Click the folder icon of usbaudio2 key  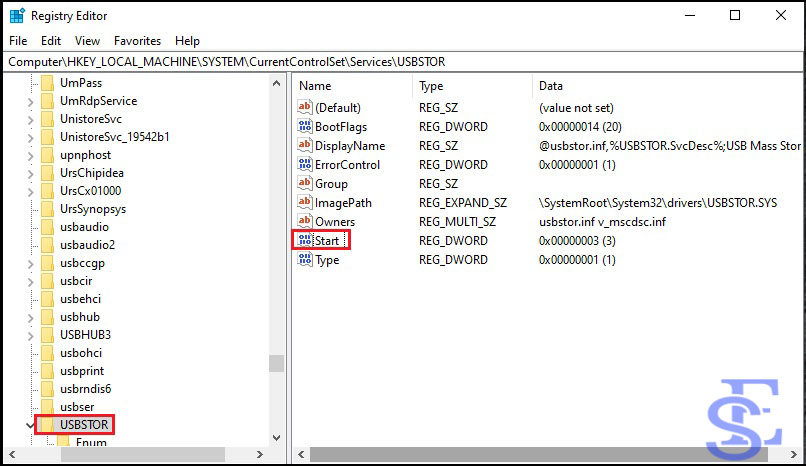pyautogui.click(x=47, y=245)
